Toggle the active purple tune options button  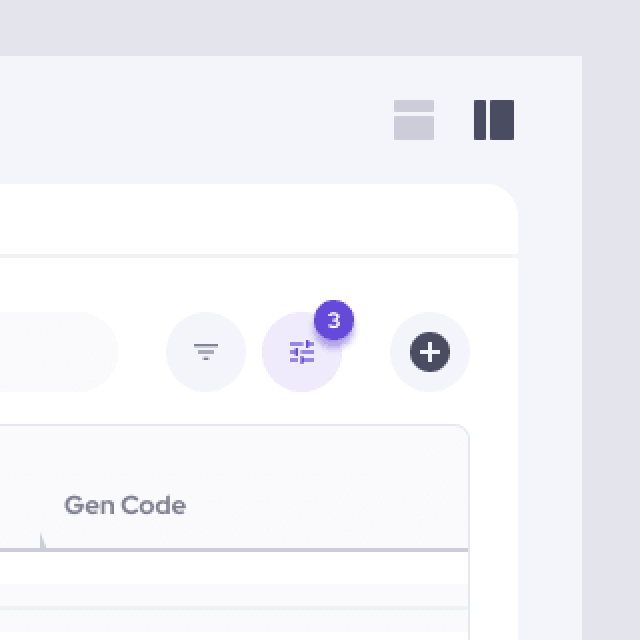click(302, 352)
